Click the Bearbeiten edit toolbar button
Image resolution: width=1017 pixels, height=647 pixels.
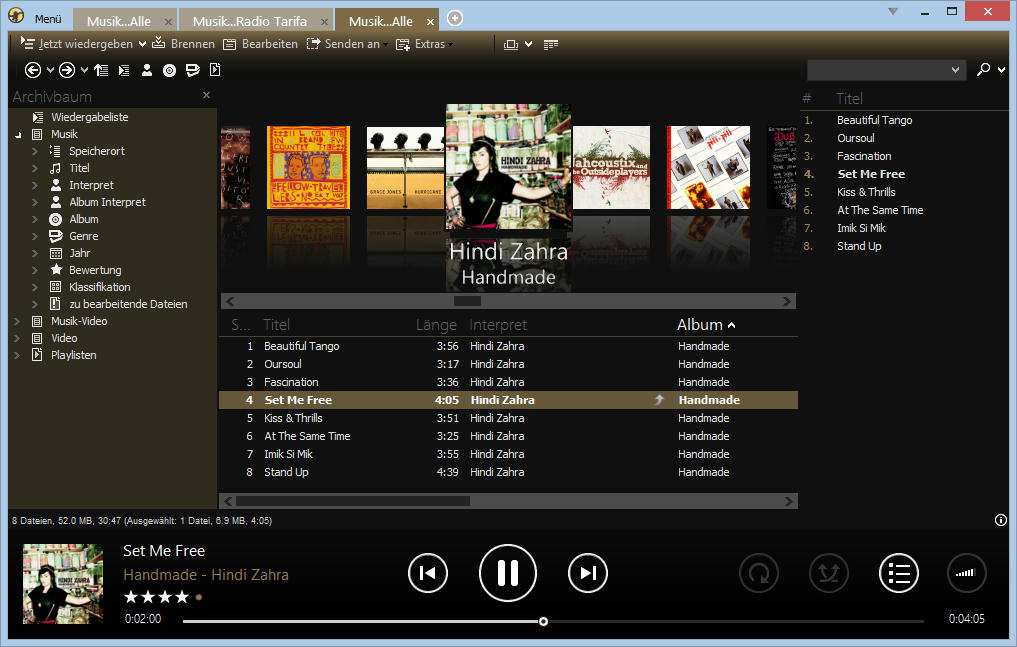pyautogui.click(x=260, y=44)
